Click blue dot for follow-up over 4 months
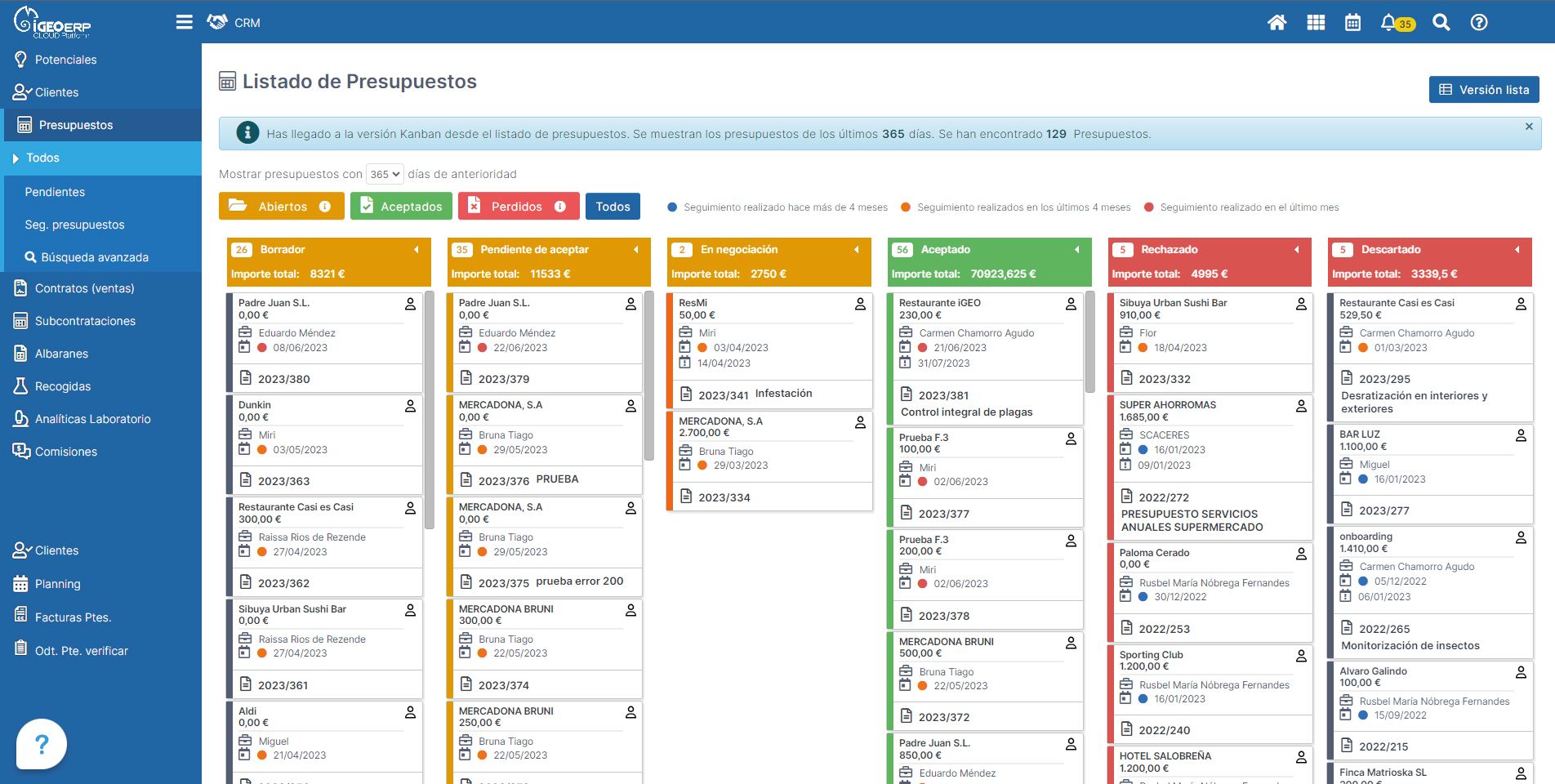 [672, 207]
